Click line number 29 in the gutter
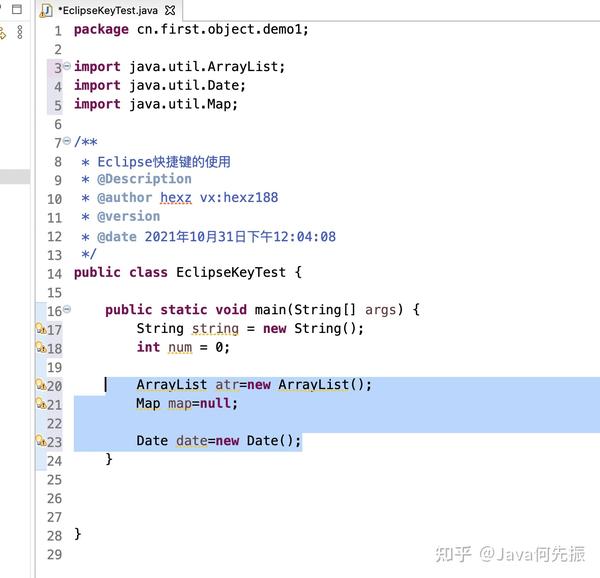This screenshot has width=600, height=578. pos(54,555)
